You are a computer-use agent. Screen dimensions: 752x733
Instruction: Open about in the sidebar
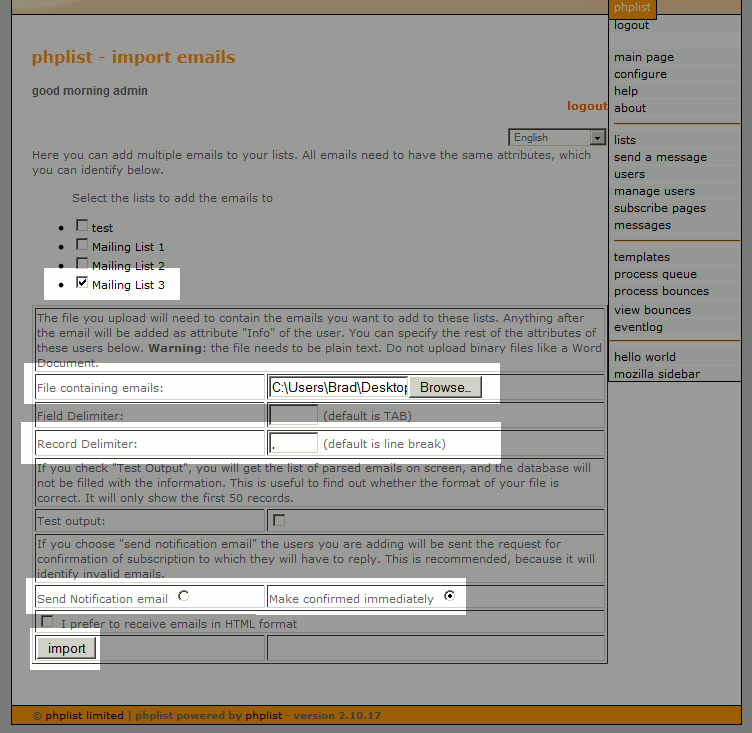coord(630,108)
